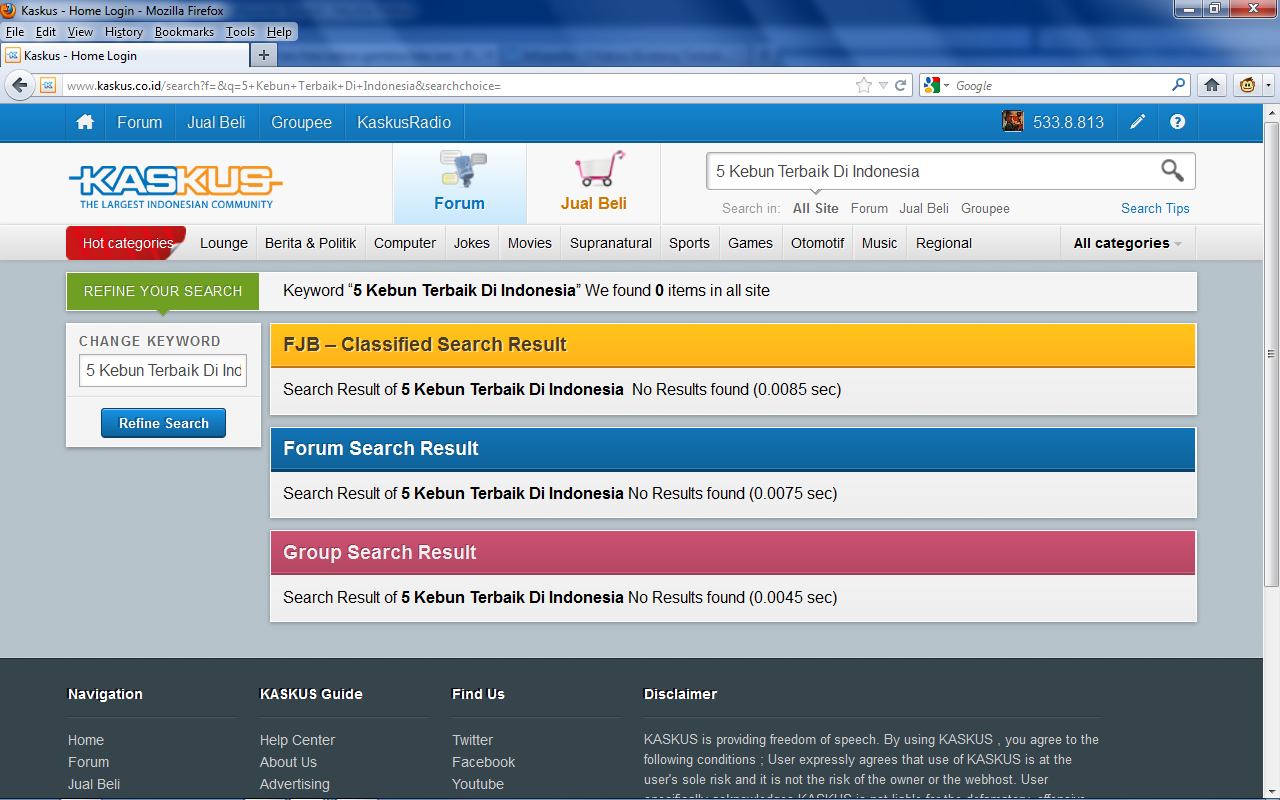Click the Kaskus home icon in top bar
This screenshot has height=800, width=1280.
tap(86, 122)
